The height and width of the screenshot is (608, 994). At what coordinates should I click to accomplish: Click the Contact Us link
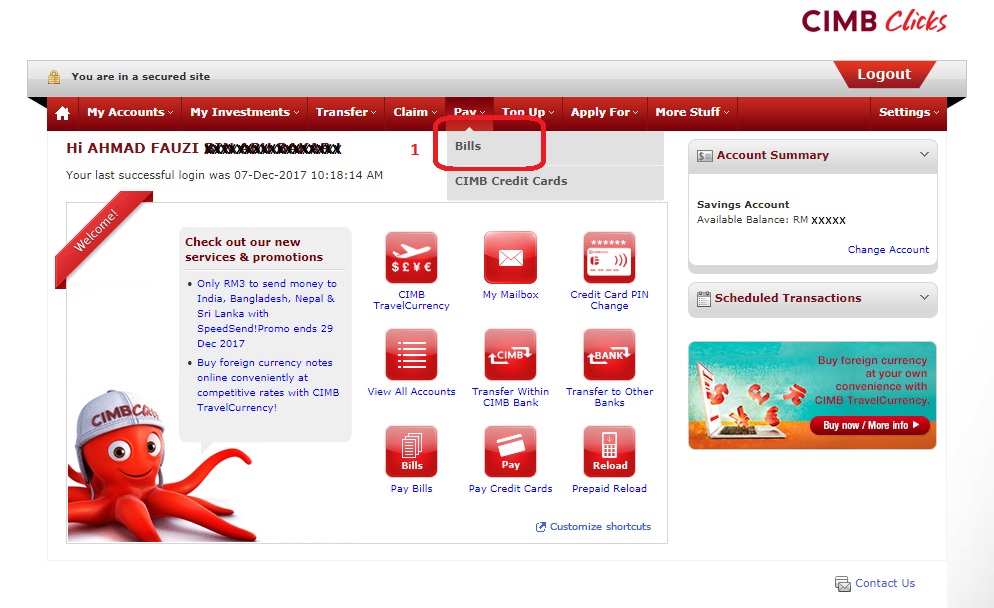pos(885,583)
